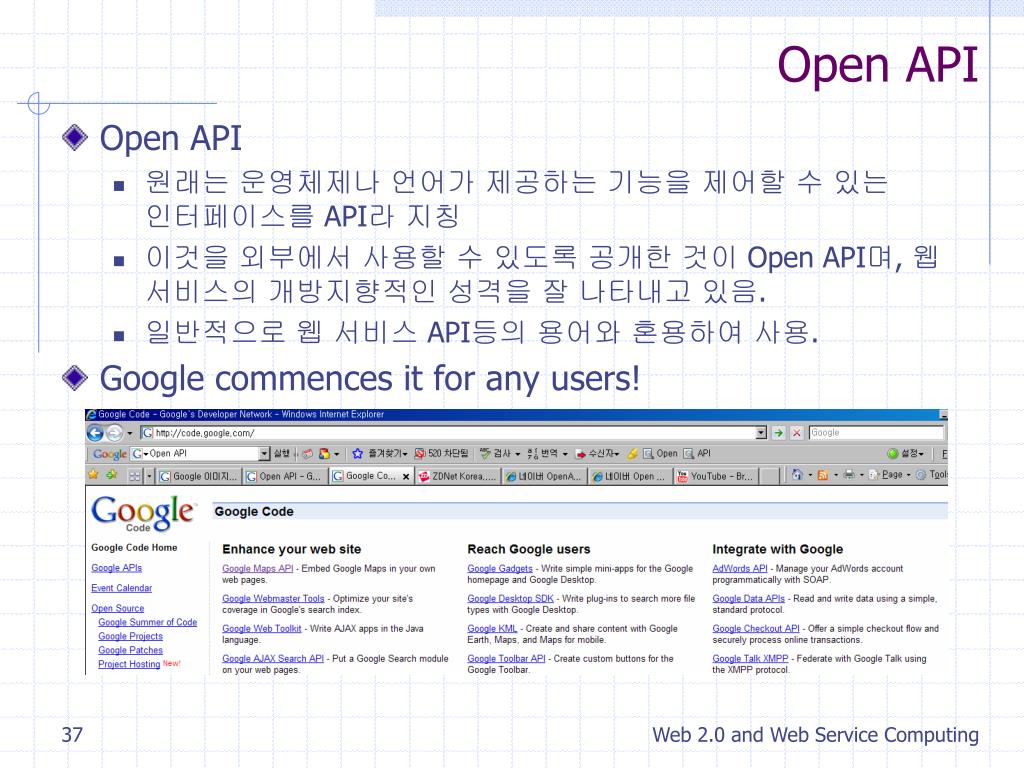Click the 수신자 send-to icon
Image resolution: width=1024 pixels, height=768 pixels.
[x=581, y=454]
